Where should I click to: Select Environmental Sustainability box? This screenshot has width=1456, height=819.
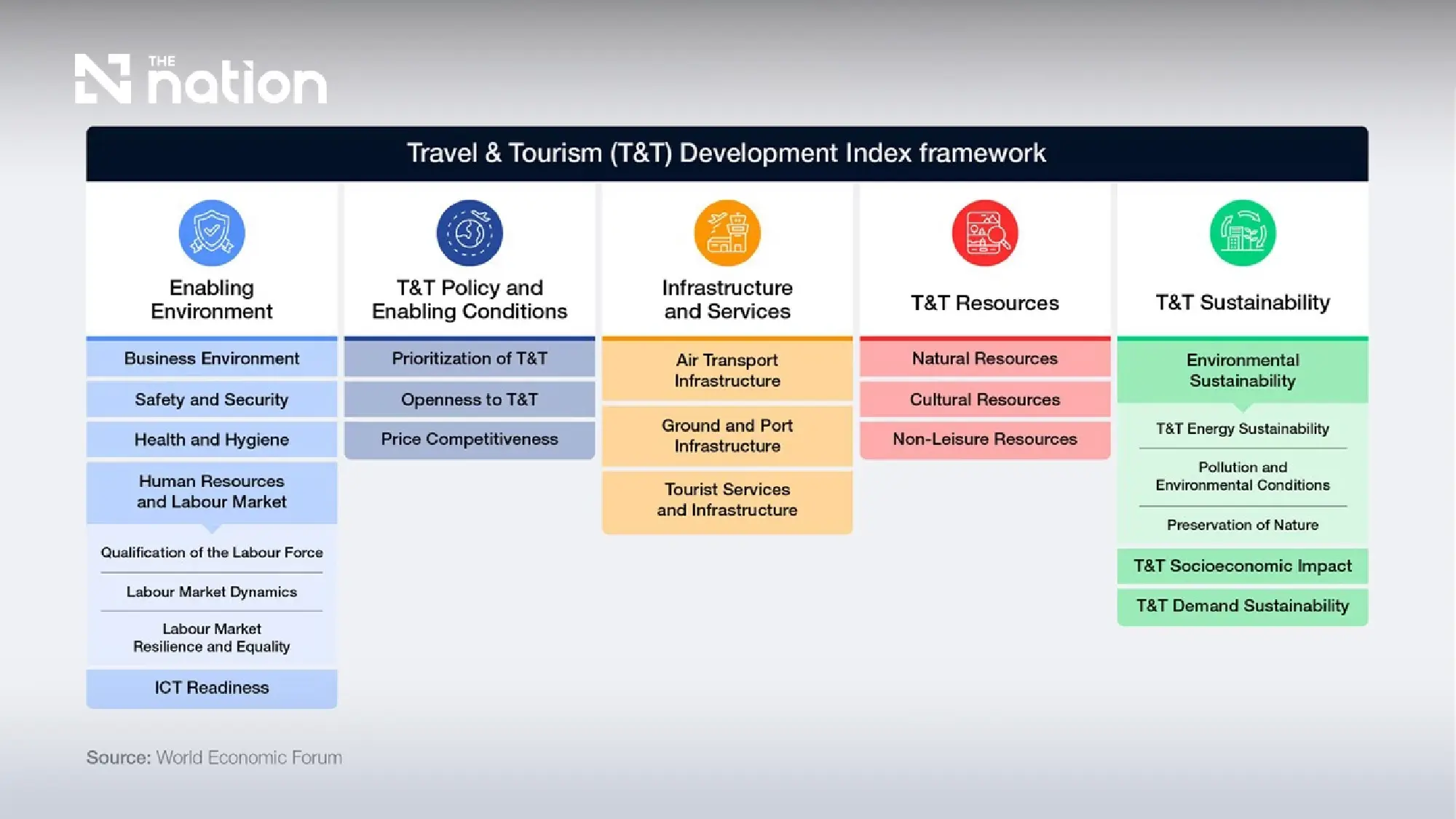1243,371
